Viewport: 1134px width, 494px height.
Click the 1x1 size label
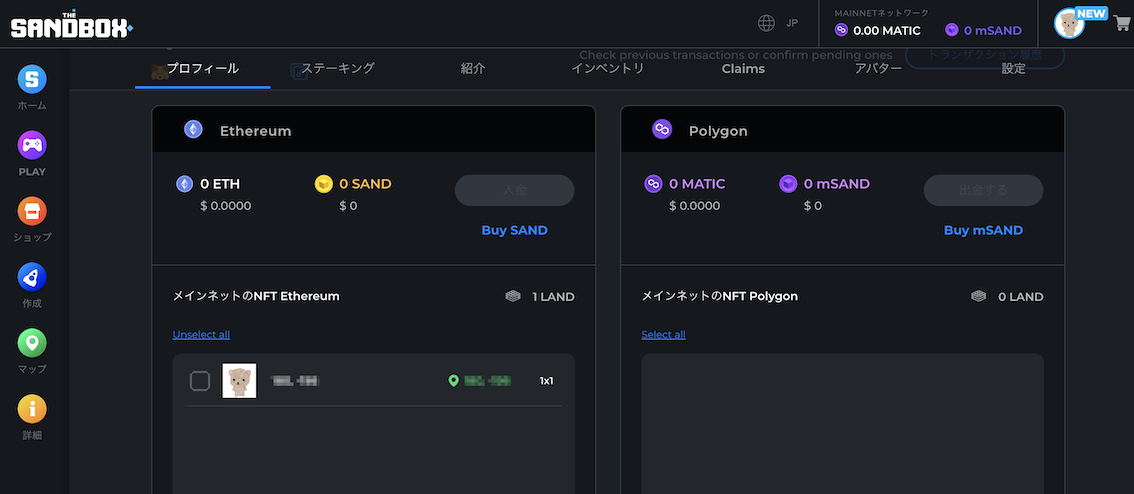(547, 380)
